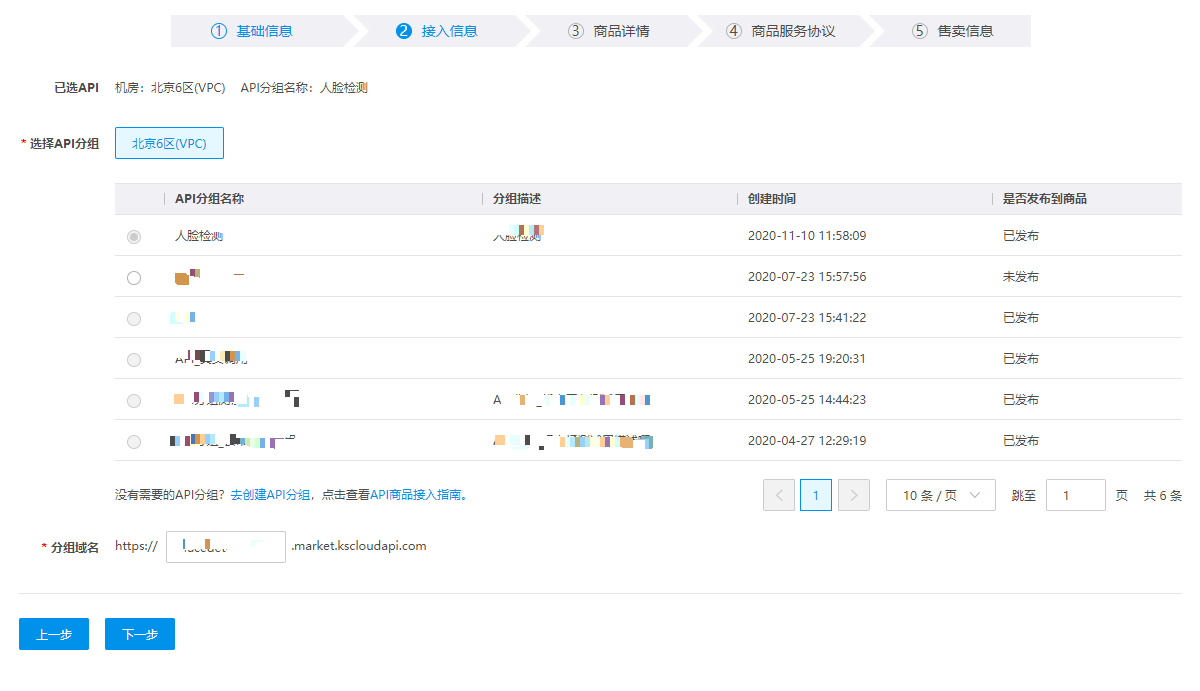Go to step 1 基础信息

(252, 31)
